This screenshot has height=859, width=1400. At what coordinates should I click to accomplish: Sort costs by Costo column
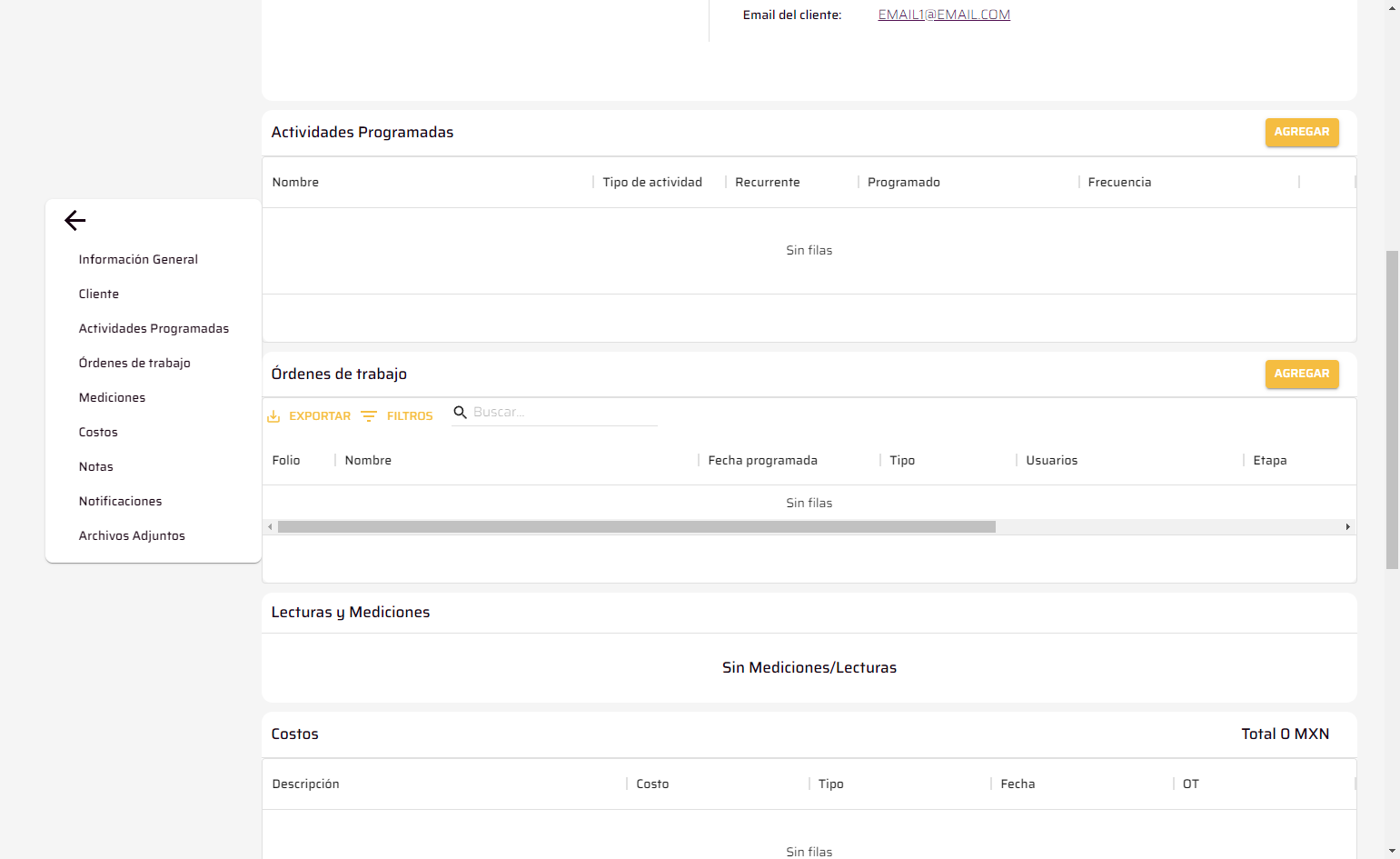[x=652, y=784]
